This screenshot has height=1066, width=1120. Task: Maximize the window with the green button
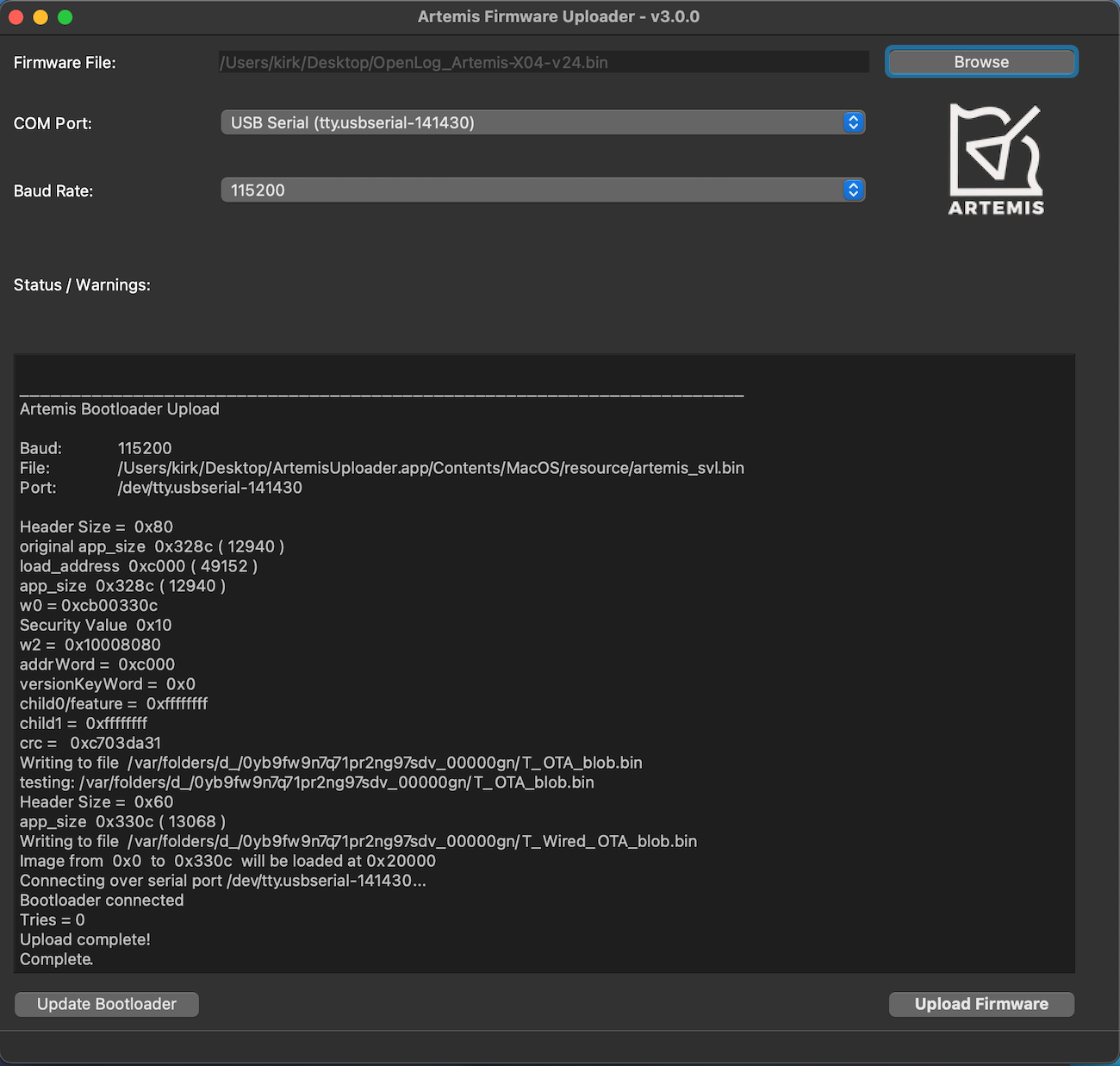(x=65, y=16)
